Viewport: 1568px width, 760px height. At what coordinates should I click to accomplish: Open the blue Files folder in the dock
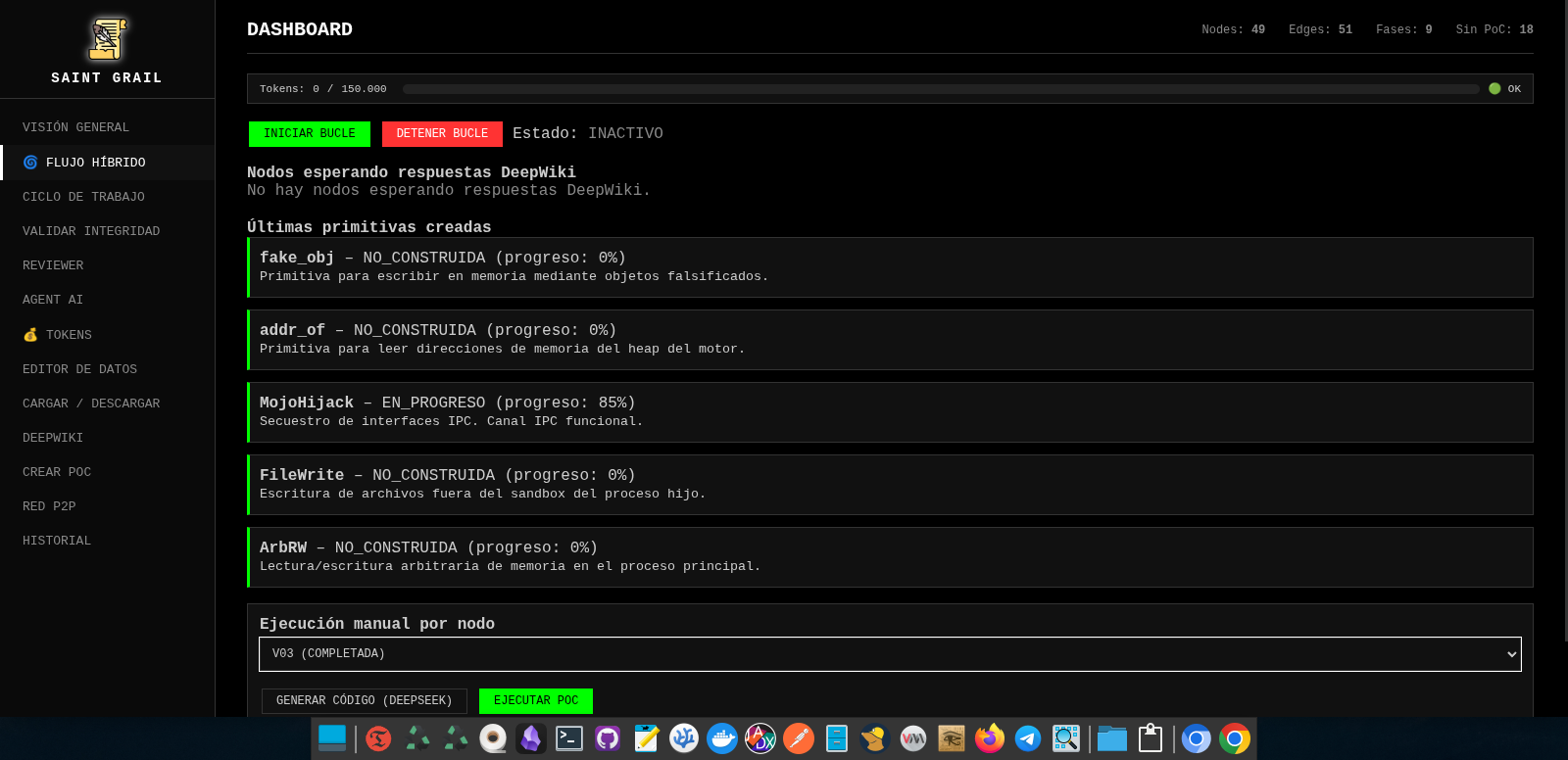click(x=1112, y=738)
